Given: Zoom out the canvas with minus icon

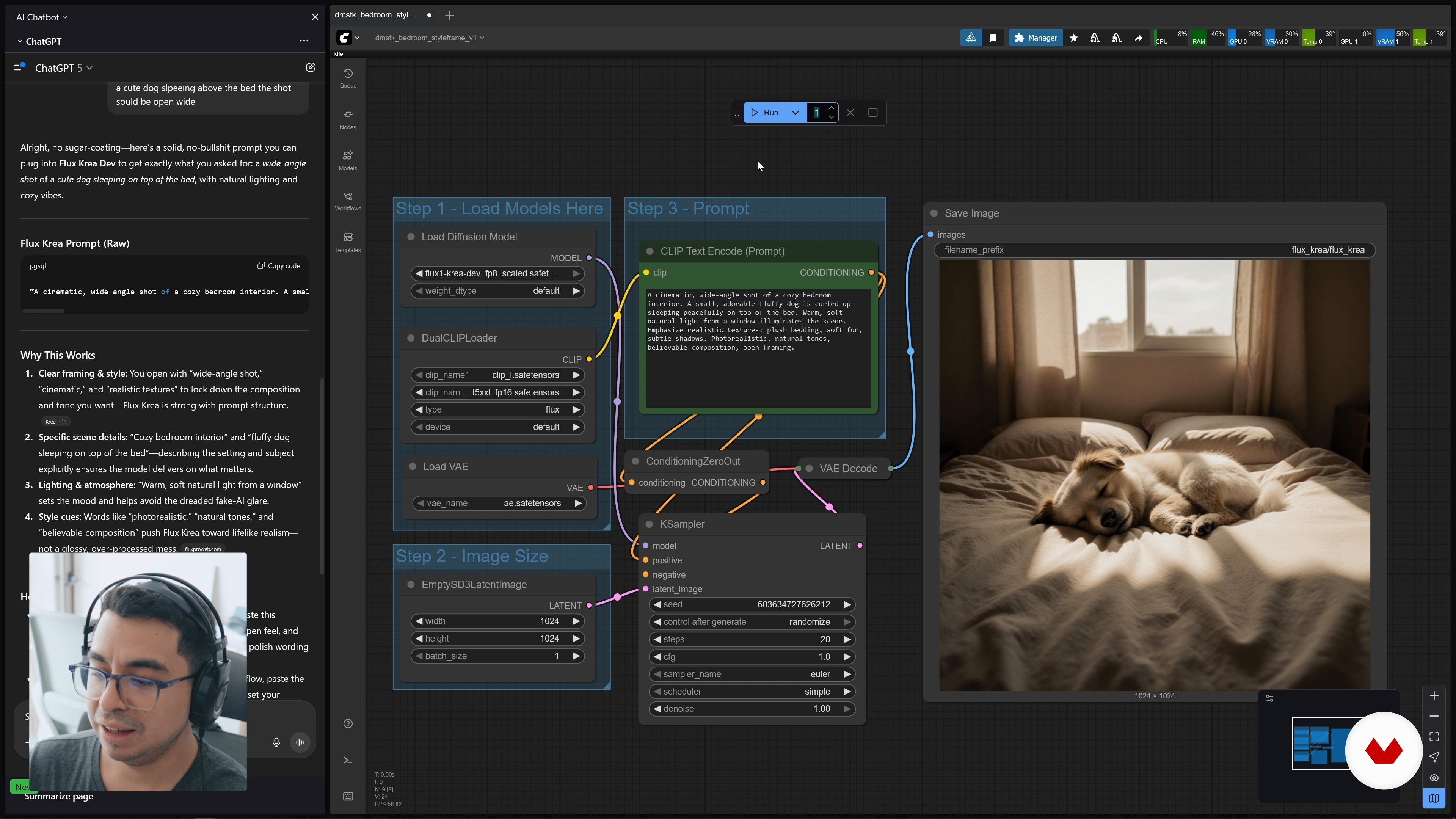Looking at the screenshot, I should [x=1434, y=716].
